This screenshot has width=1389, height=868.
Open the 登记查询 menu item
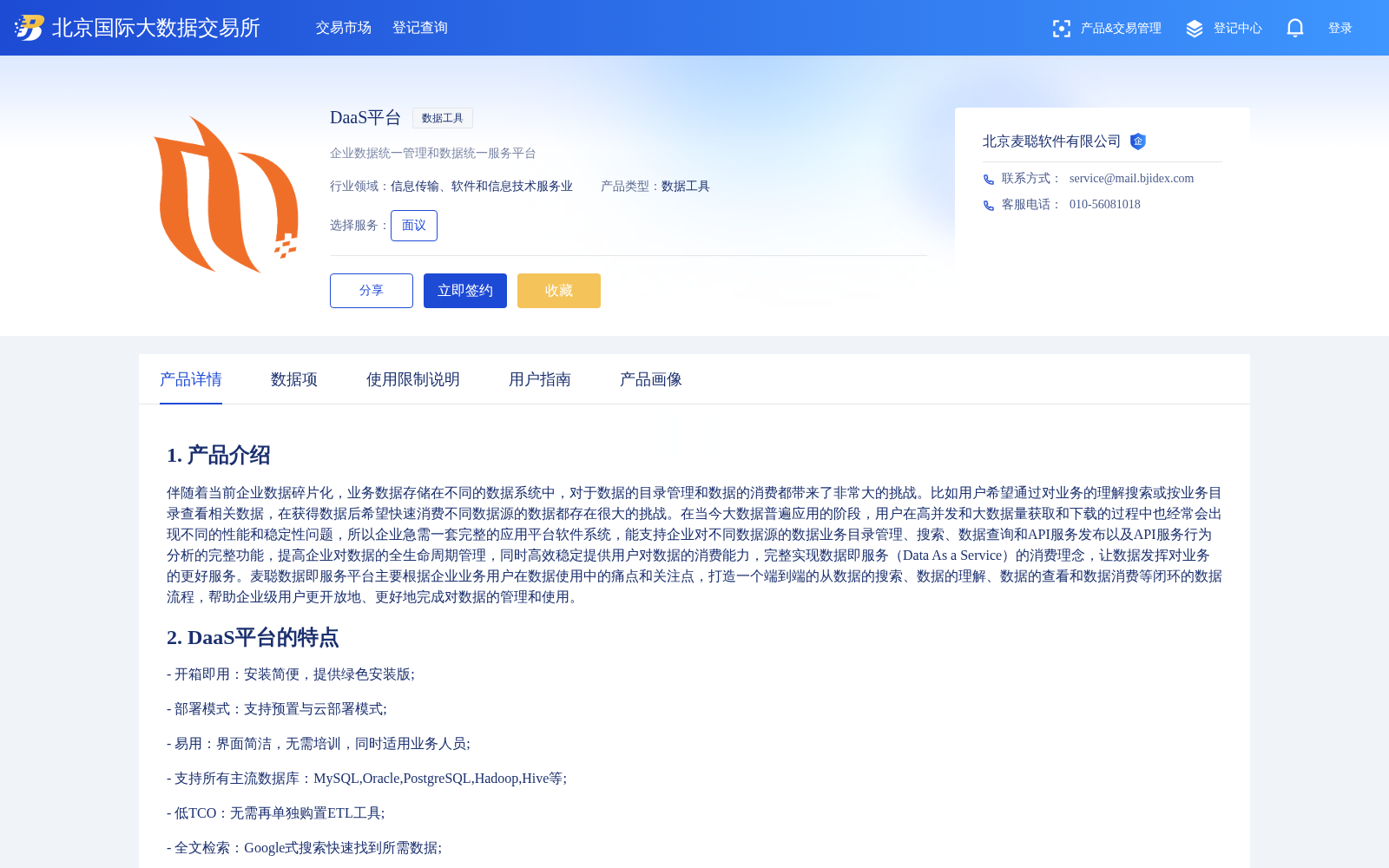click(420, 28)
